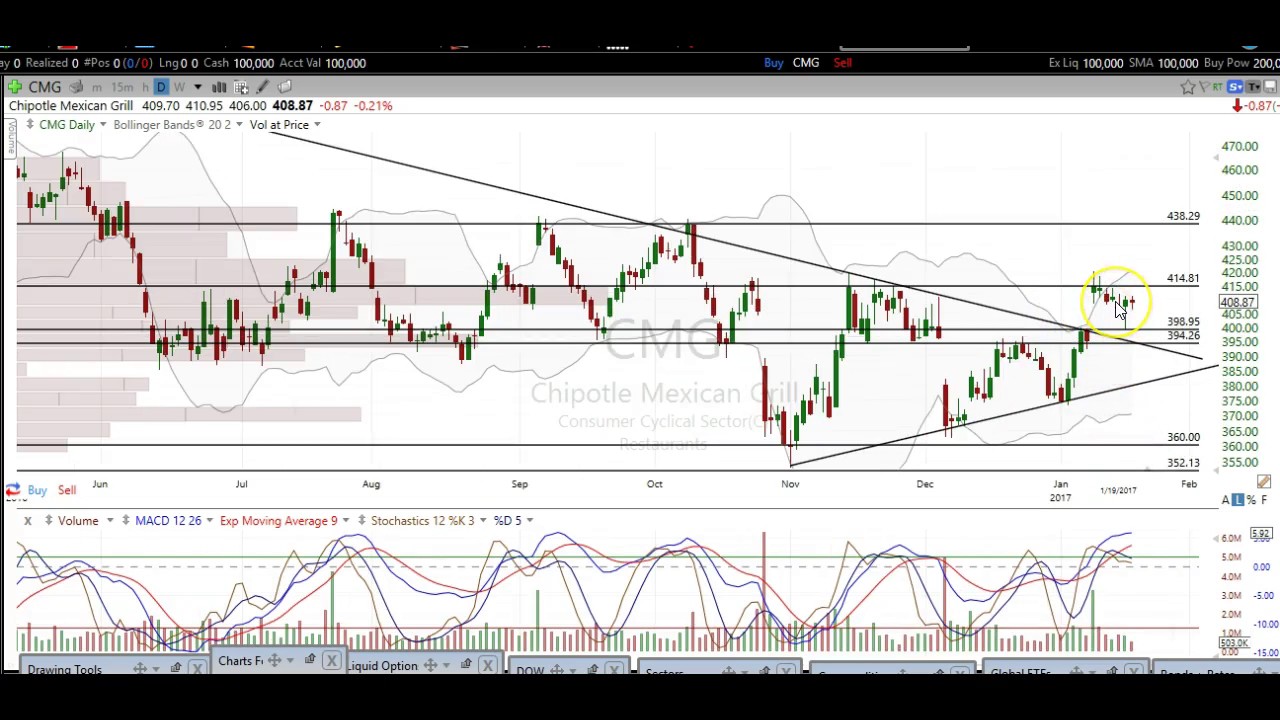Click the blue Buy button in top bar
This screenshot has height=720, width=1280.
pos(773,63)
